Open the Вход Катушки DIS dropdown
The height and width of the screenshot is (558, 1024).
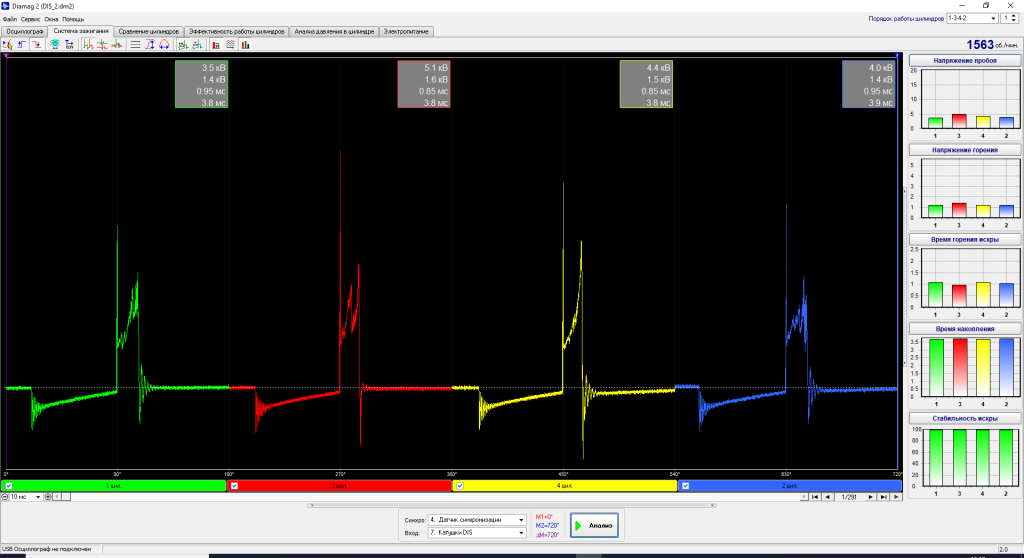tap(477, 533)
